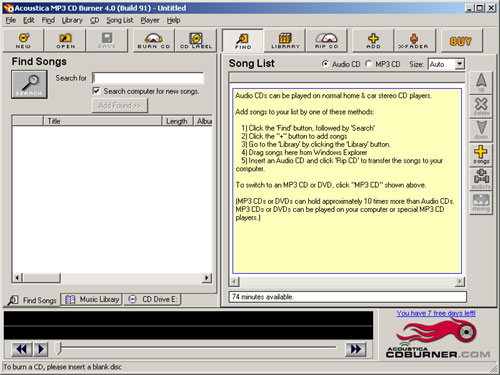Image resolution: width=500 pixels, height=375 pixels.
Task: Move song down with arrow icon
Action: point(481,130)
